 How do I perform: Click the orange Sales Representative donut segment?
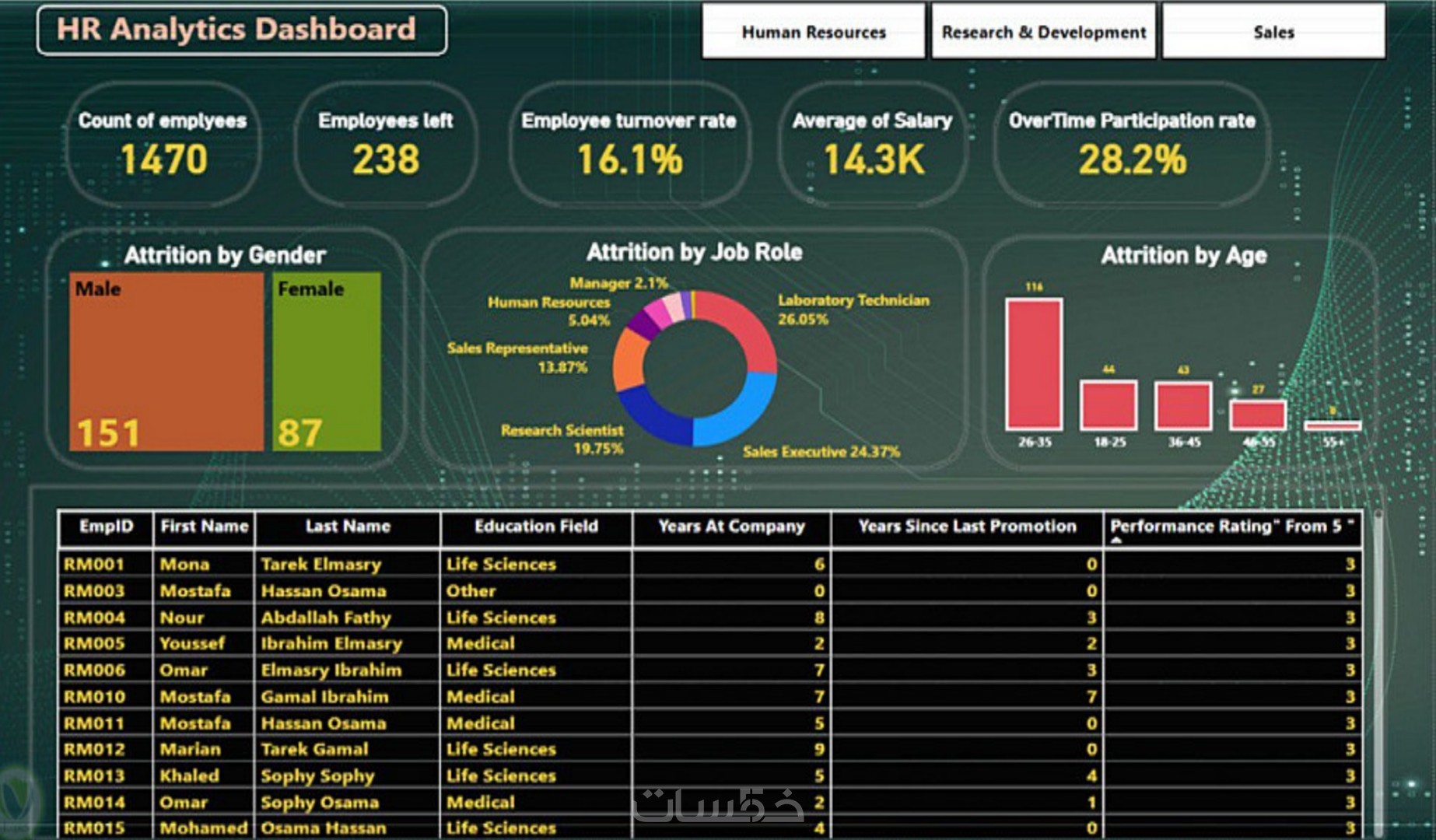[x=629, y=360]
